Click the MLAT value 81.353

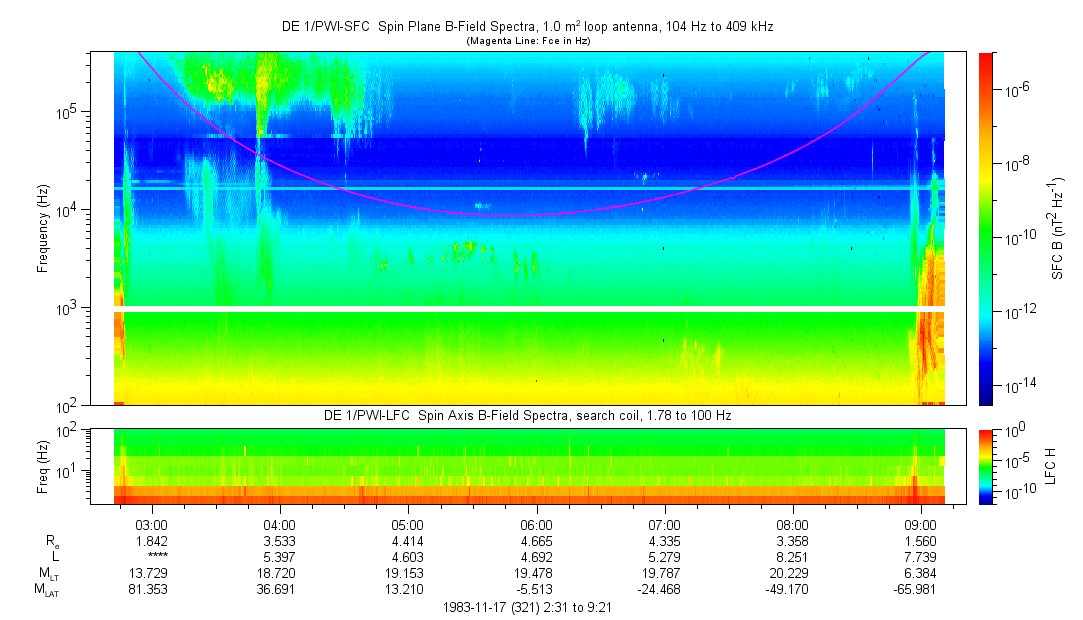tap(151, 589)
